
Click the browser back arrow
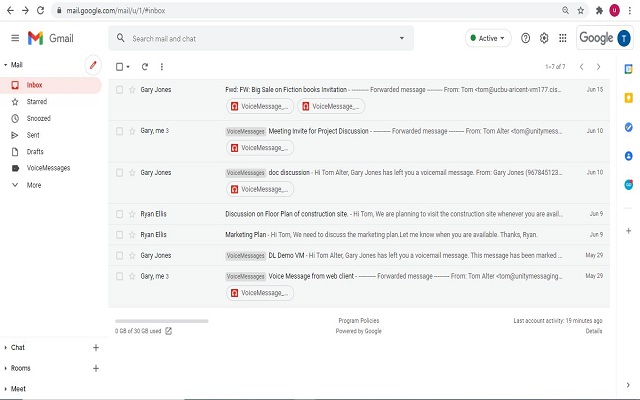tap(10, 10)
